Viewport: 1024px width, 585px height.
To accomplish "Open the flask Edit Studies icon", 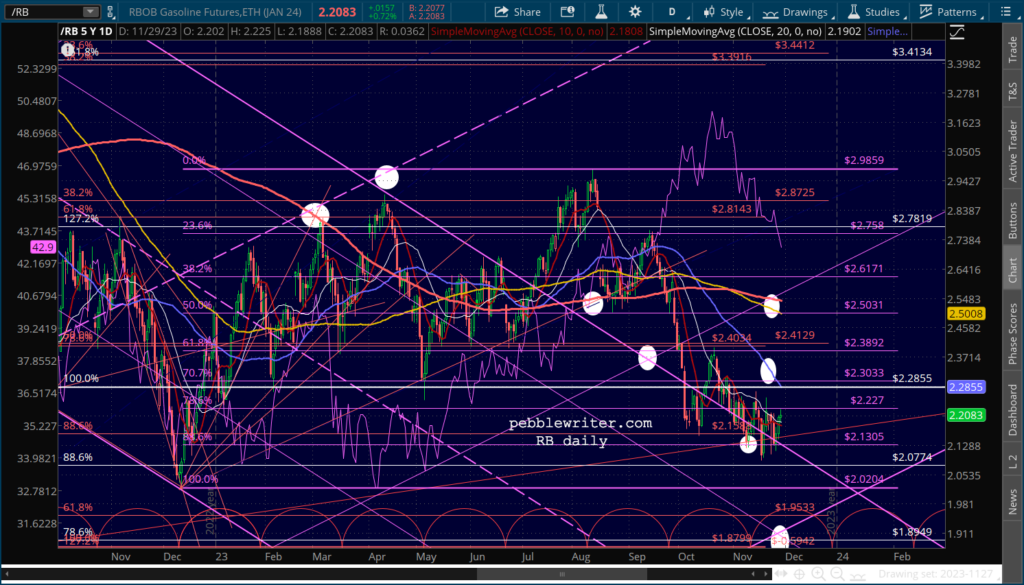I will [x=601, y=12].
